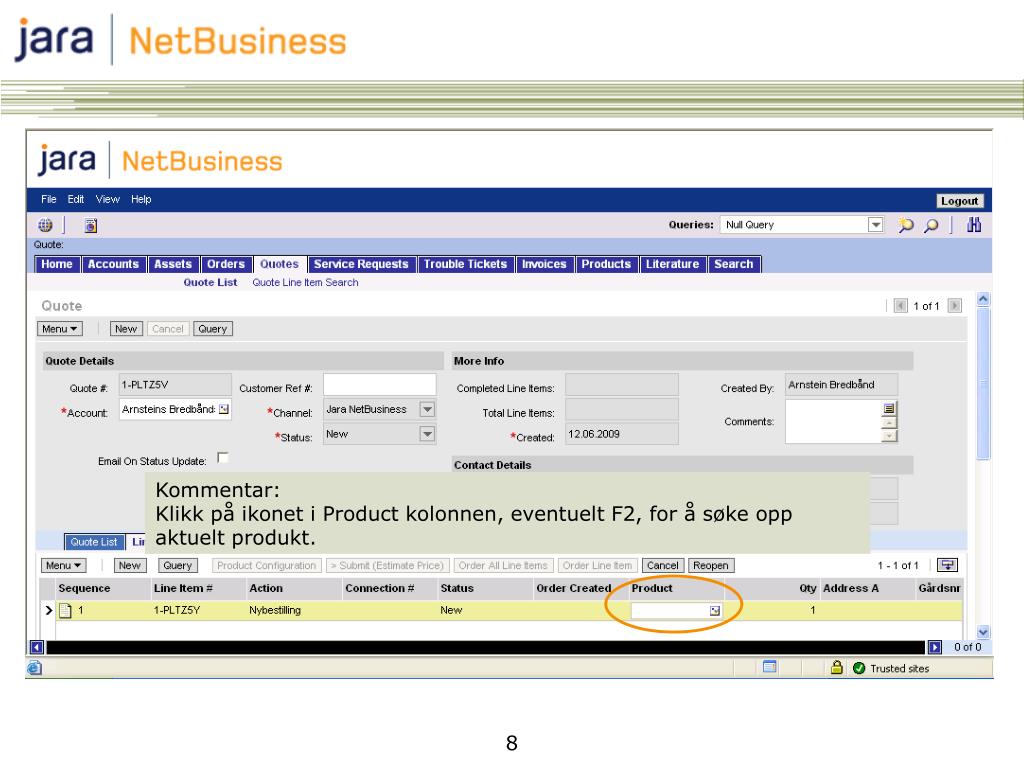Viewport: 1024px width, 768px height.
Task: Switch to the Invoices tab
Action: pos(544,264)
